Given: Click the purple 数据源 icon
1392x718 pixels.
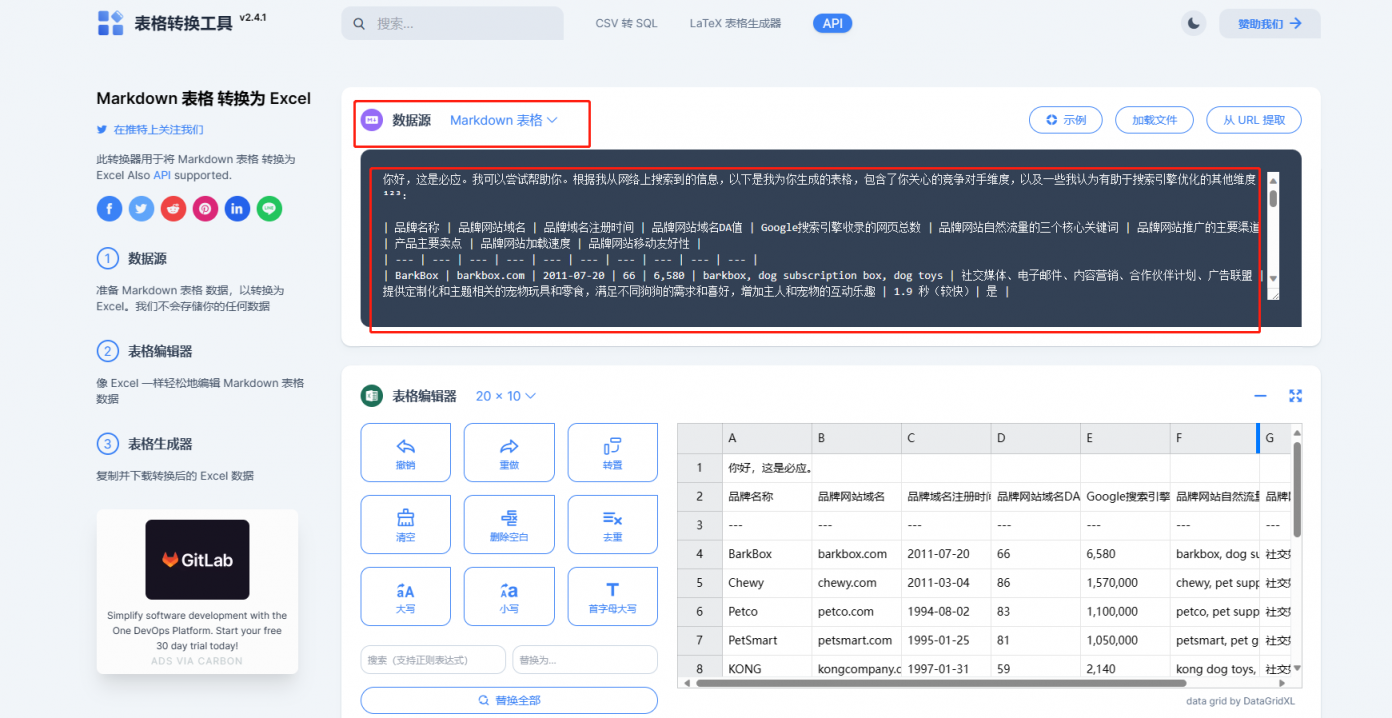Looking at the screenshot, I should (372, 120).
